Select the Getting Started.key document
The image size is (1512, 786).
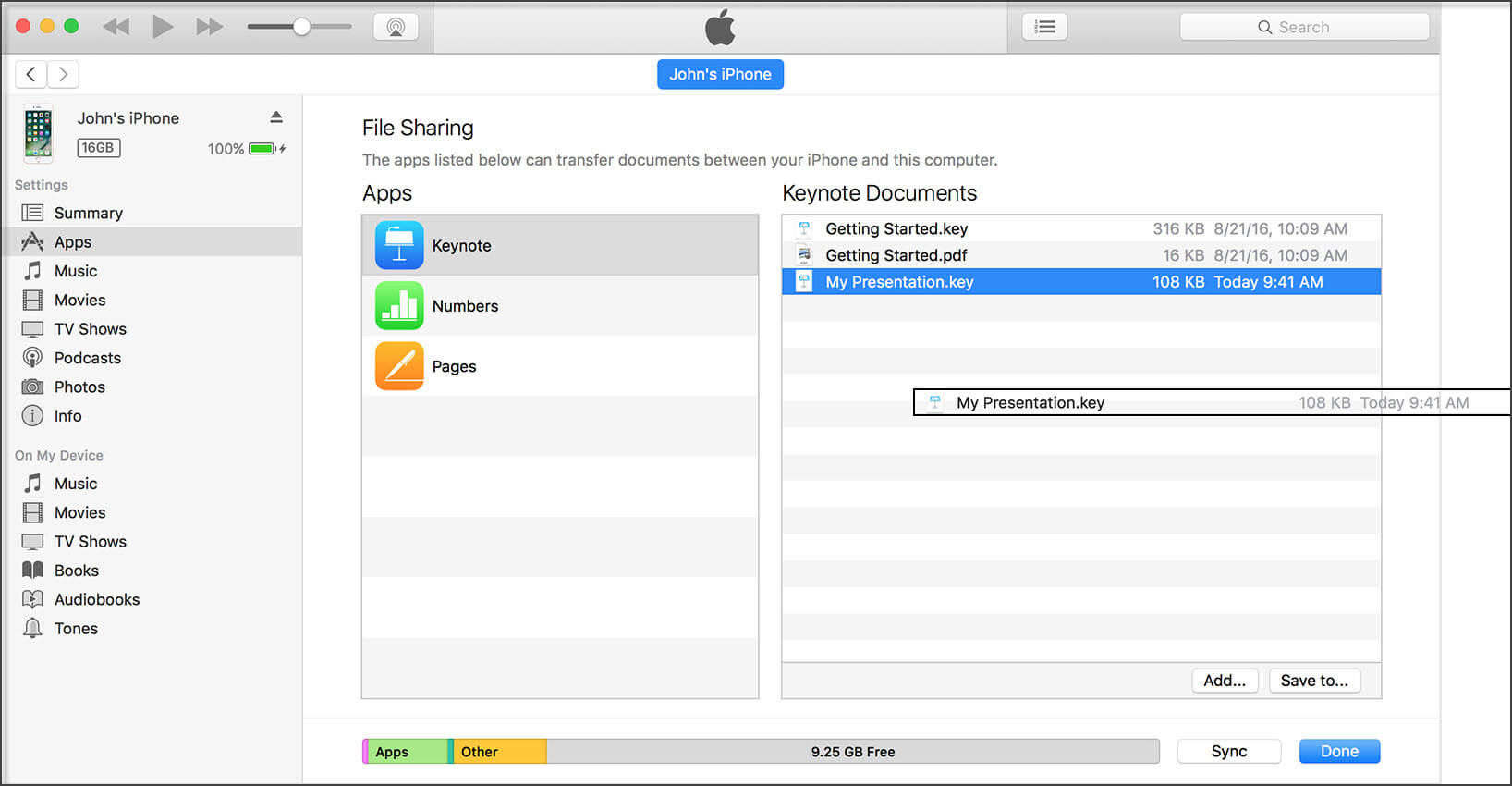coord(1081,228)
